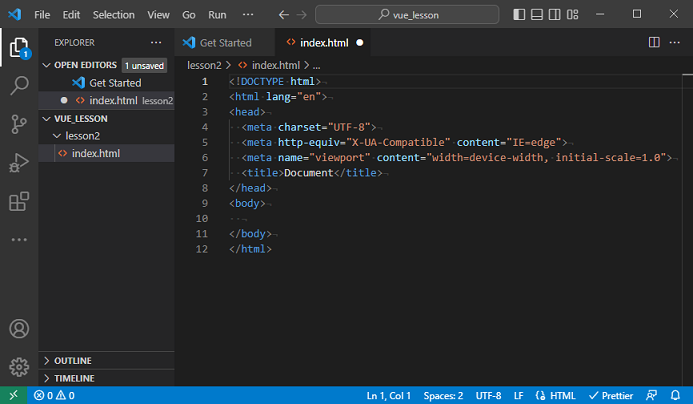The height and width of the screenshot is (404, 693).
Task: Open the Go menu
Action: coord(189,15)
